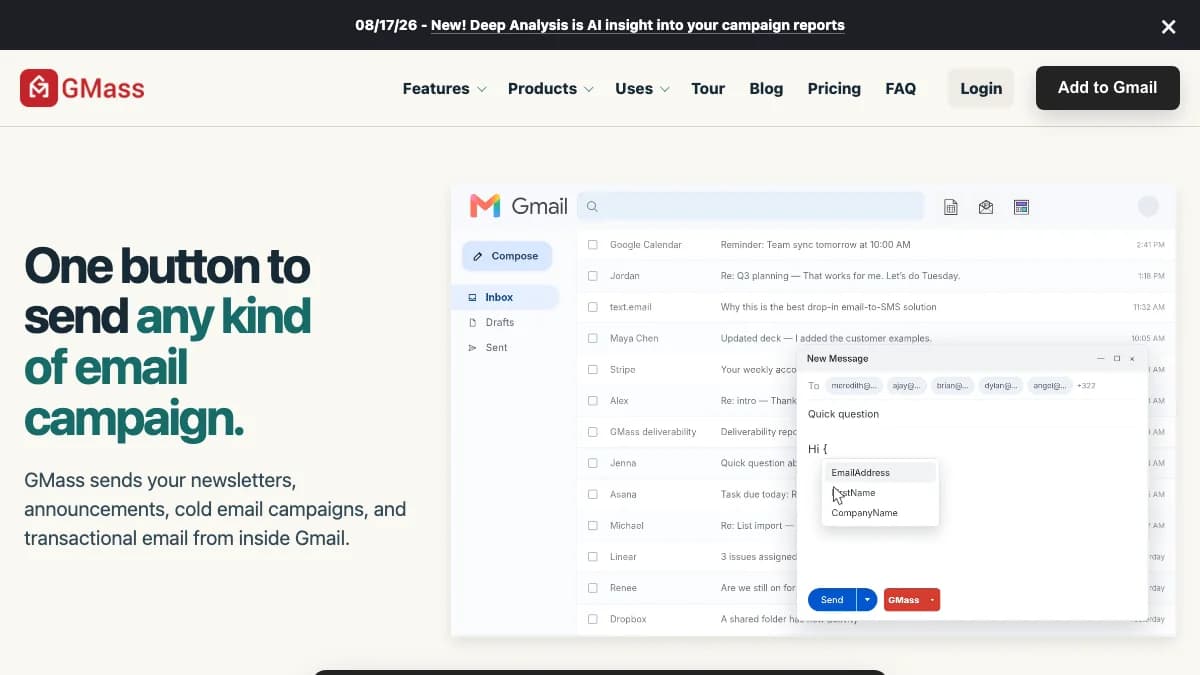Click the open-envelope icon beside search
This screenshot has height=675, width=1200.
pyautogui.click(x=986, y=207)
